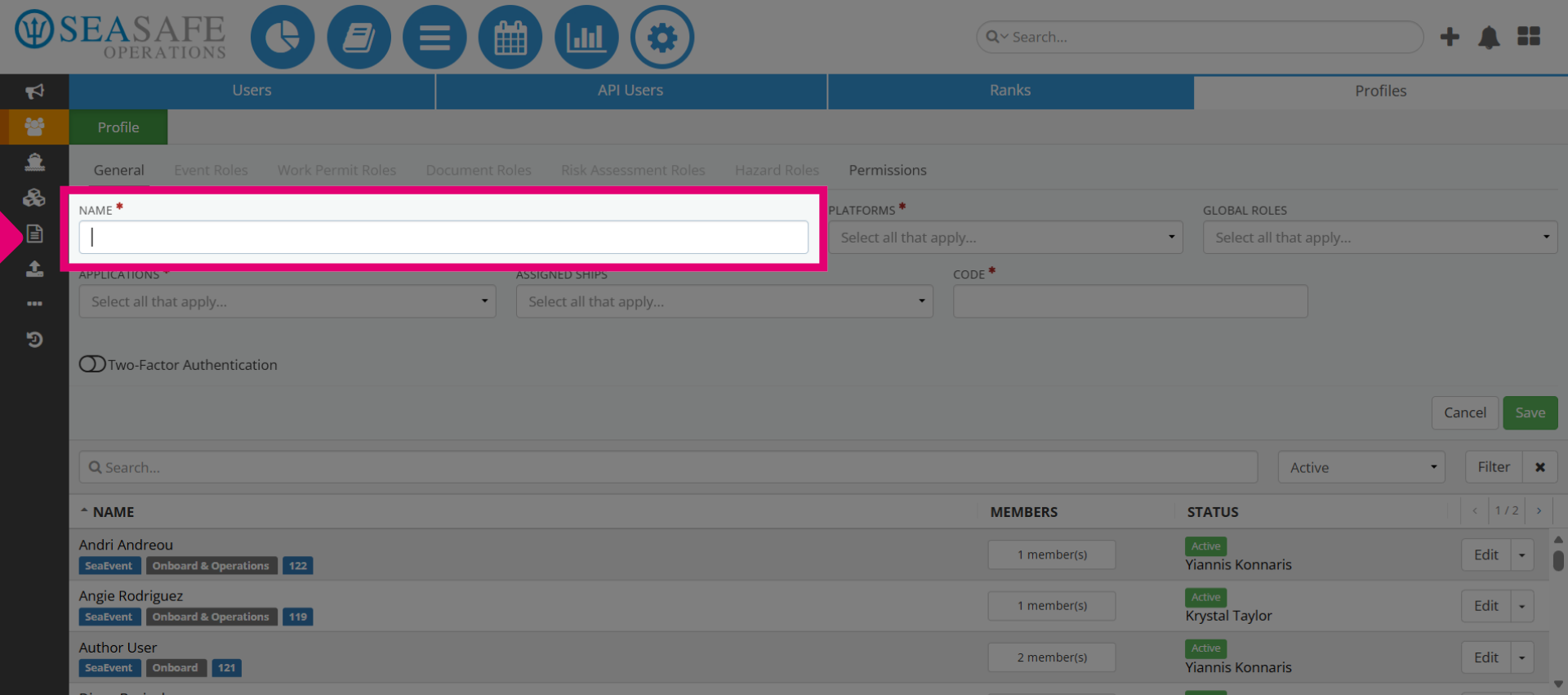The width and height of the screenshot is (1568, 695).
Task: Open the history sidebar icon
Action: 34,339
